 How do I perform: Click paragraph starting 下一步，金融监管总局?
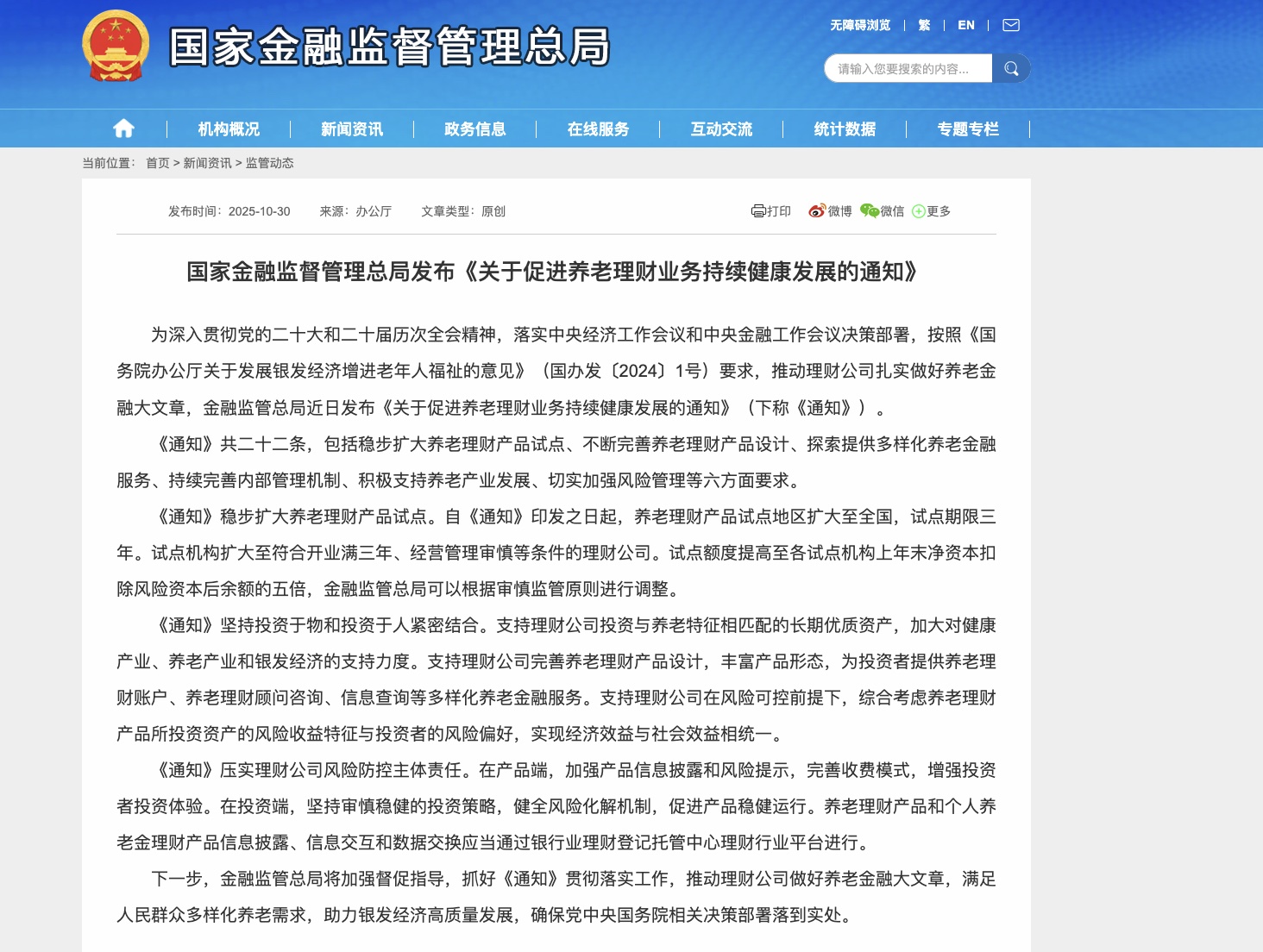click(556, 897)
